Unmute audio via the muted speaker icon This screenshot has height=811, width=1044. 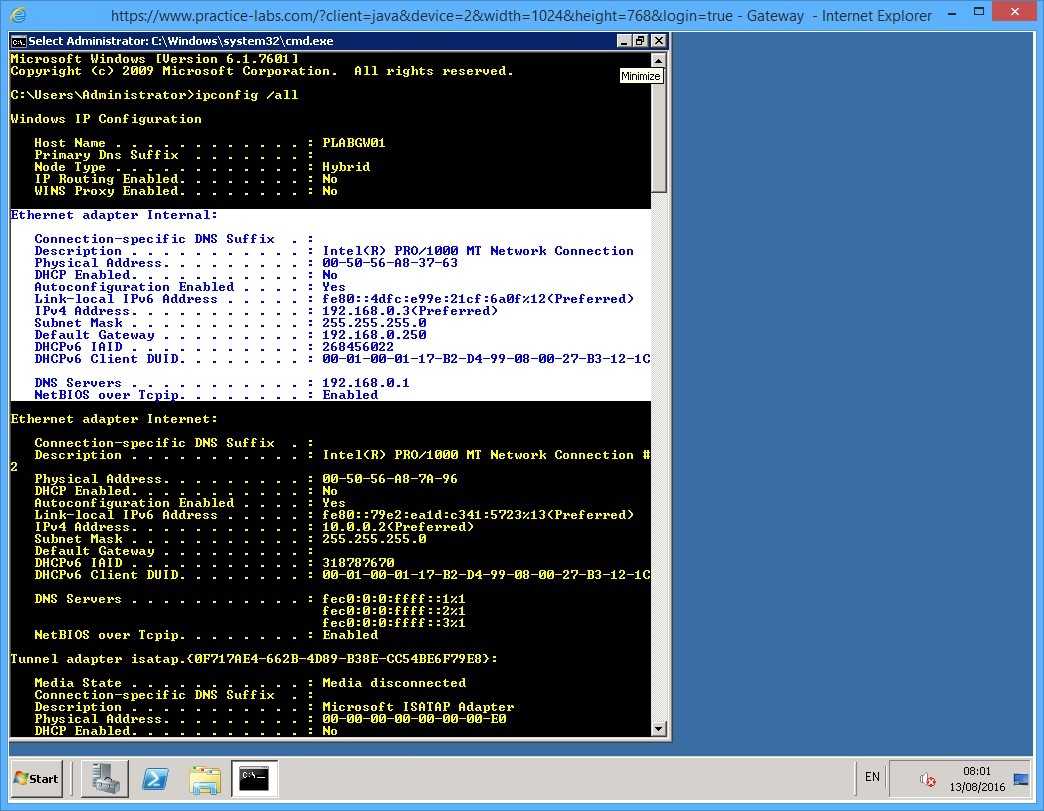pyautogui.click(x=926, y=781)
